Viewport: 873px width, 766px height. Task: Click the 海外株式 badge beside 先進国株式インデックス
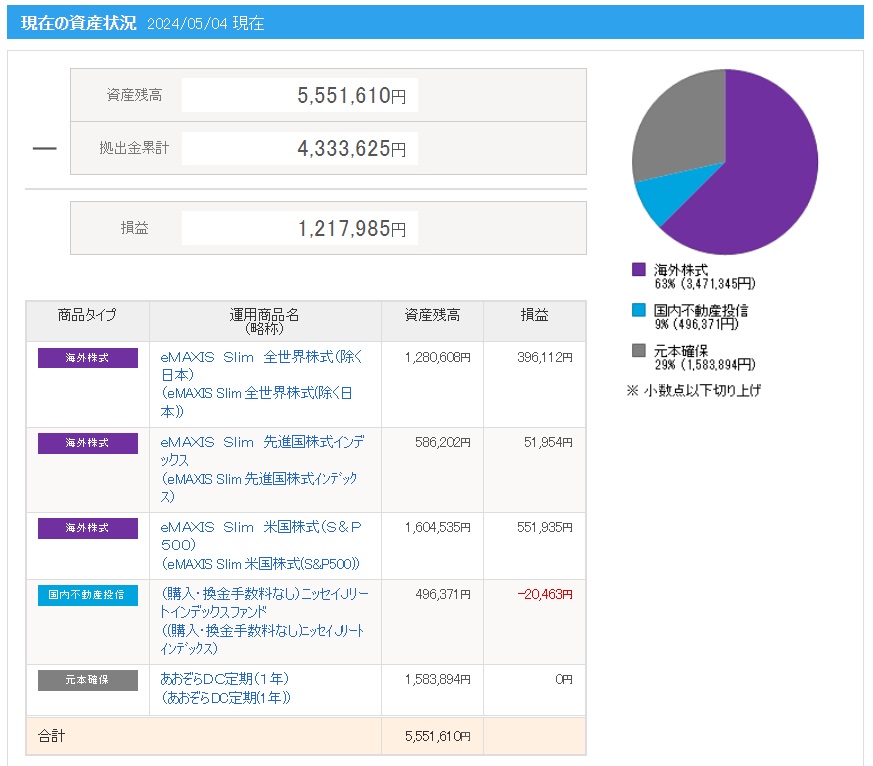tap(88, 443)
